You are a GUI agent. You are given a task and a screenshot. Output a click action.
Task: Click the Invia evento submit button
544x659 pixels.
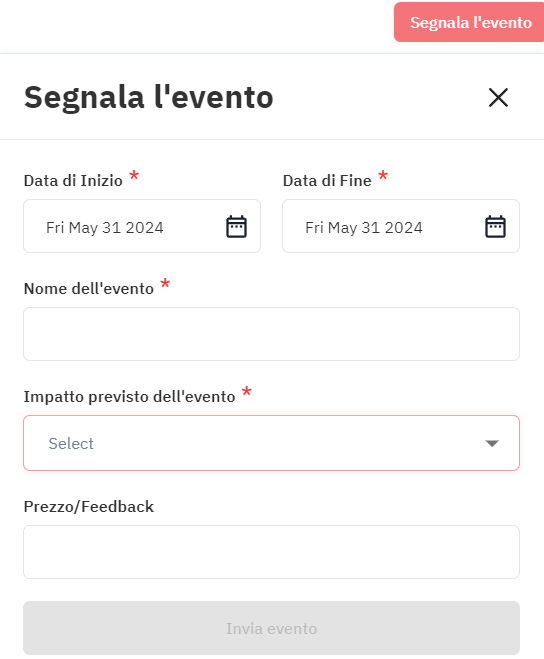tap(272, 628)
